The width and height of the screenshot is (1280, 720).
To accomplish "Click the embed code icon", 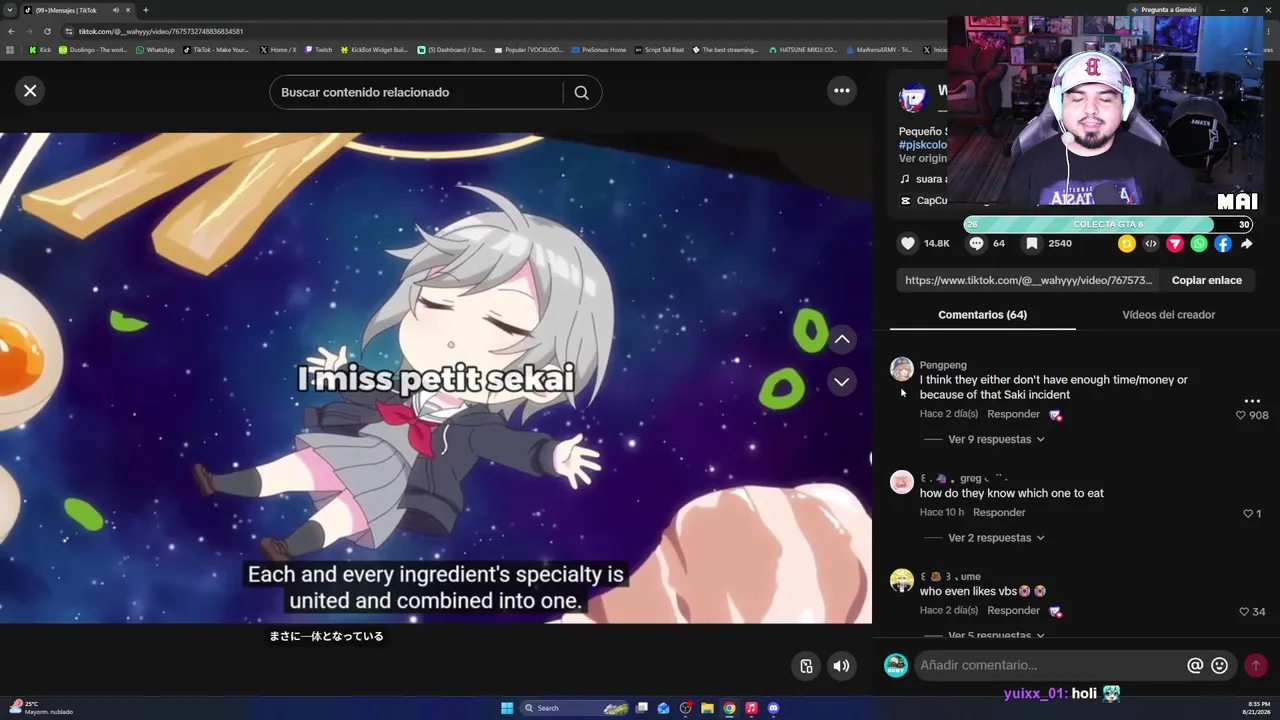I will pyautogui.click(x=1151, y=243).
